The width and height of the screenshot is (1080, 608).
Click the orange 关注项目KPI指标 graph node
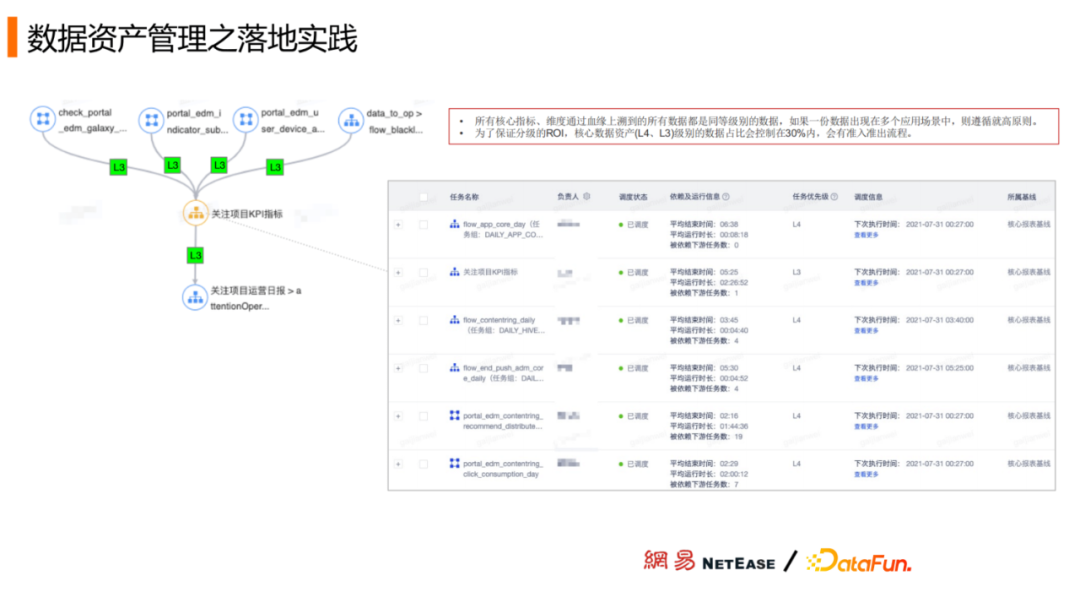click(195, 213)
